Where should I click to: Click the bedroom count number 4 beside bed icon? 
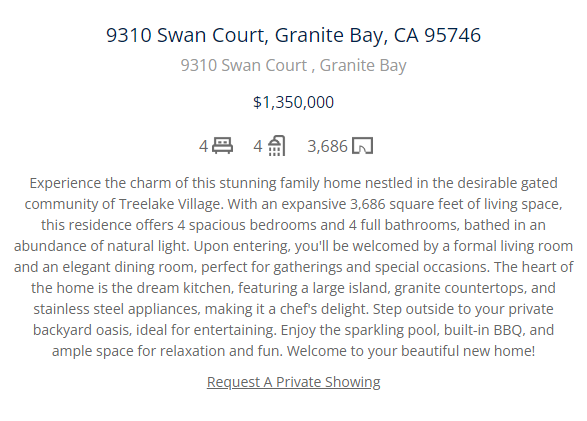pyautogui.click(x=203, y=146)
